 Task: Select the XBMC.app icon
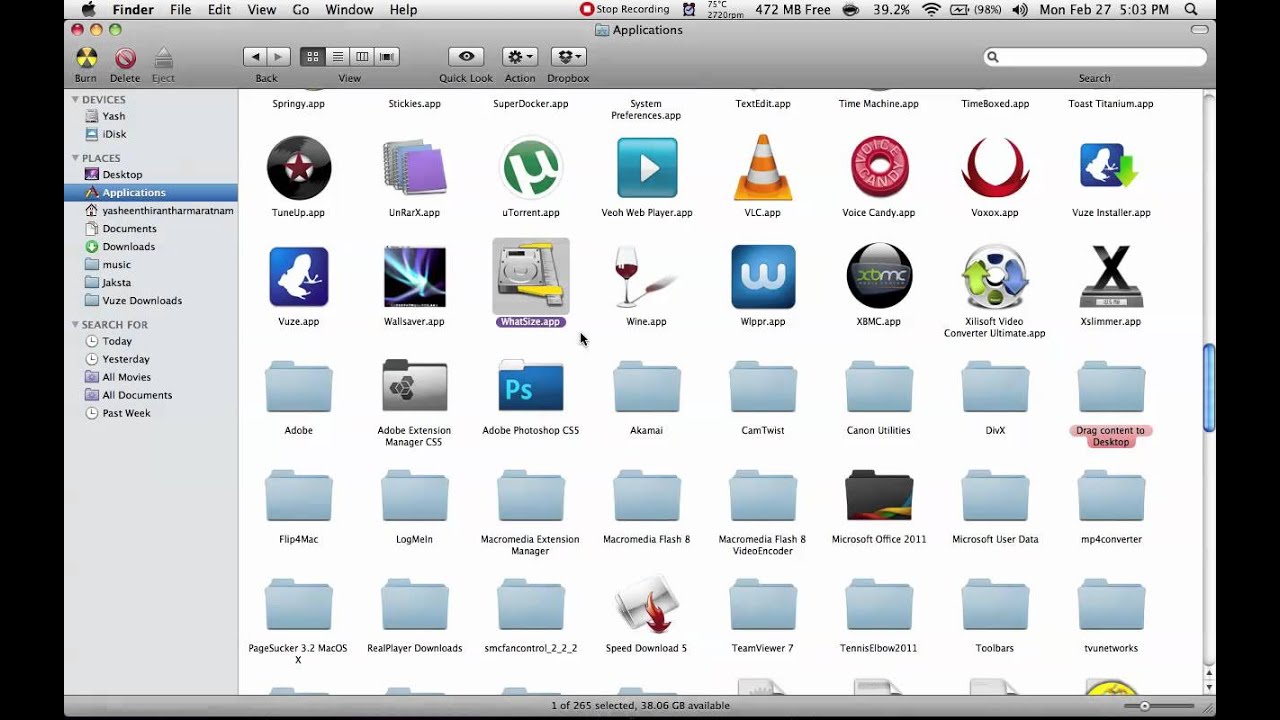coord(878,277)
